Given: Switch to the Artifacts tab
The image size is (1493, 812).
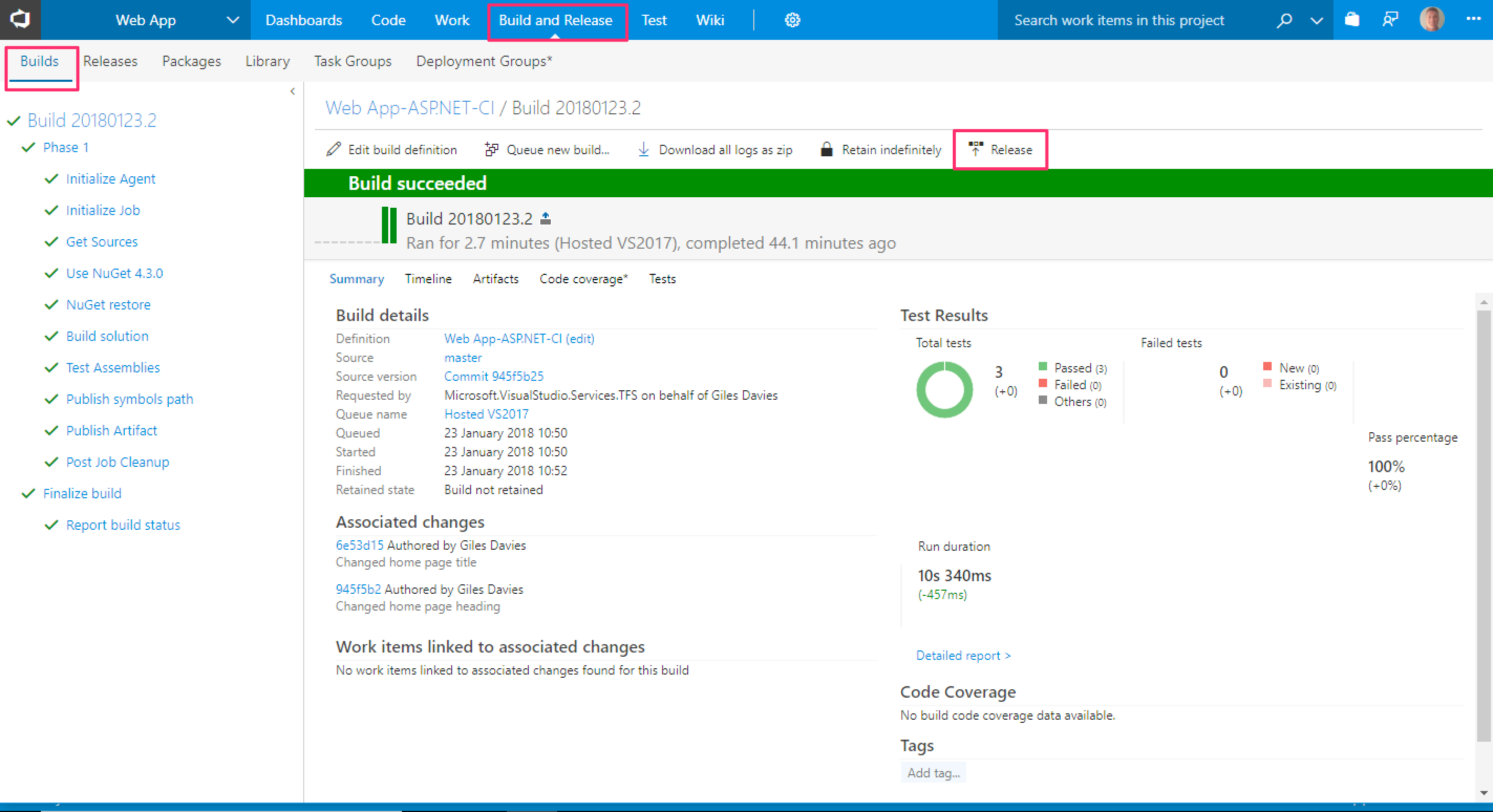Looking at the screenshot, I should [x=495, y=279].
